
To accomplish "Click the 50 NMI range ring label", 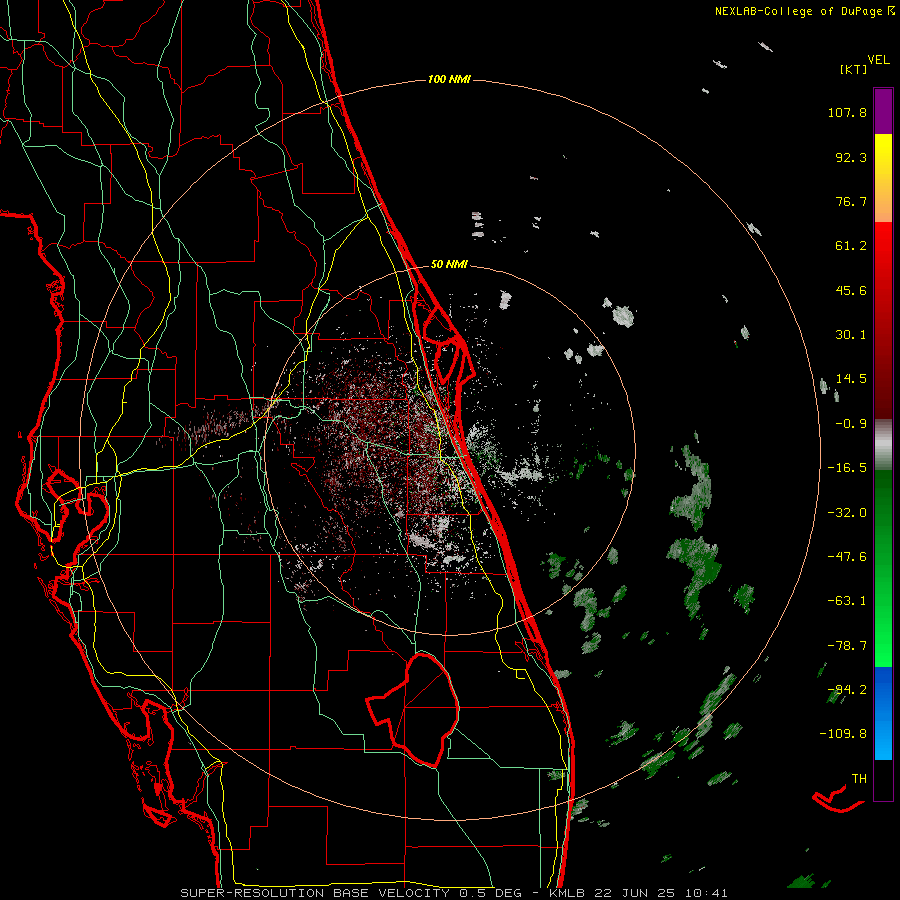I will (449, 264).
